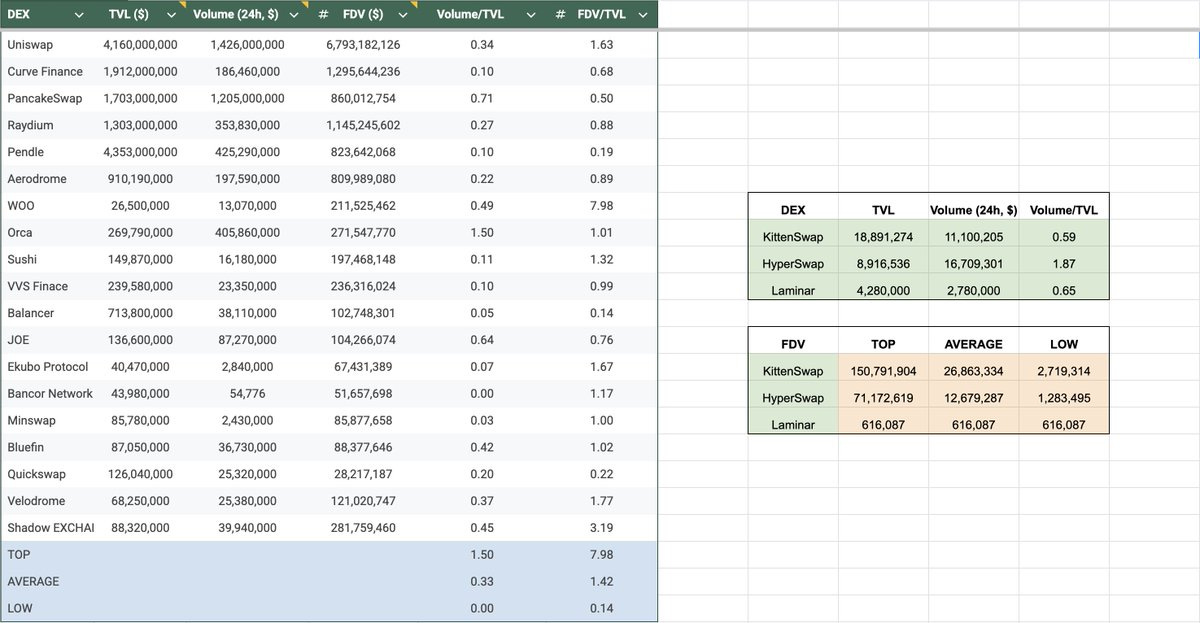Click the LOW row's FDV/TVL value 0.14

[602, 609]
